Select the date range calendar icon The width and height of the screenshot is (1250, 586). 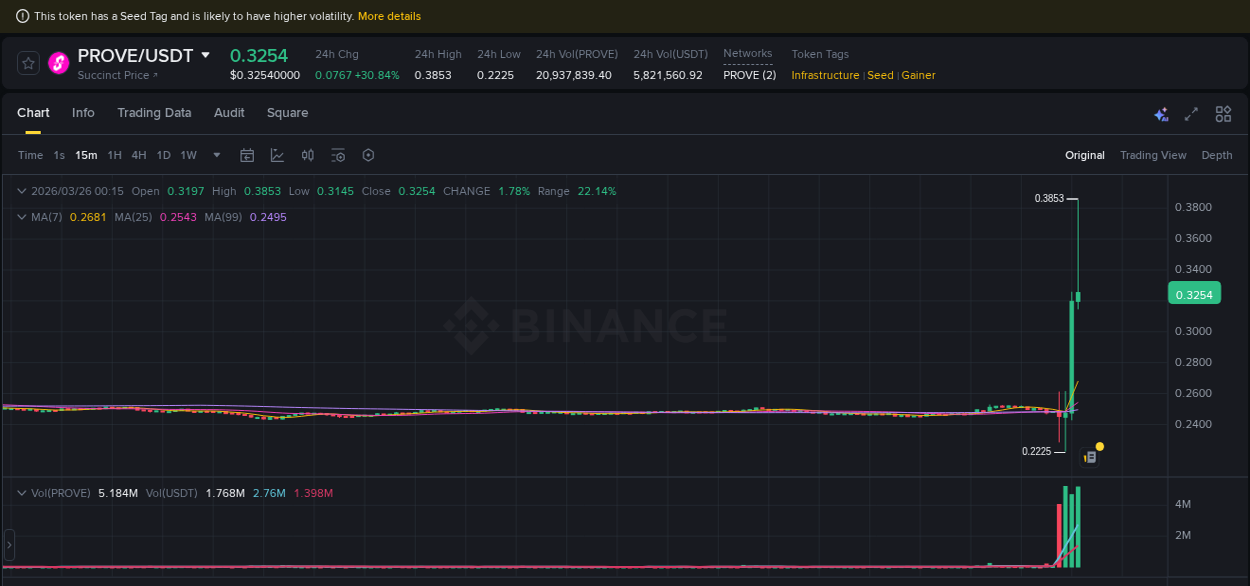pyautogui.click(x=247, y=155)
